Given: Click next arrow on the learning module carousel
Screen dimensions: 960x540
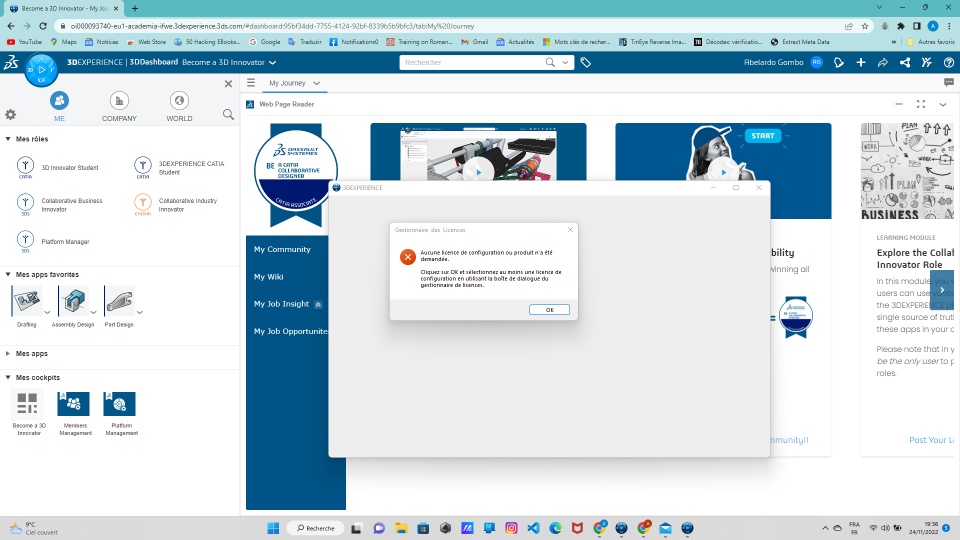Looking at the screenshot, I should point(942,290).
